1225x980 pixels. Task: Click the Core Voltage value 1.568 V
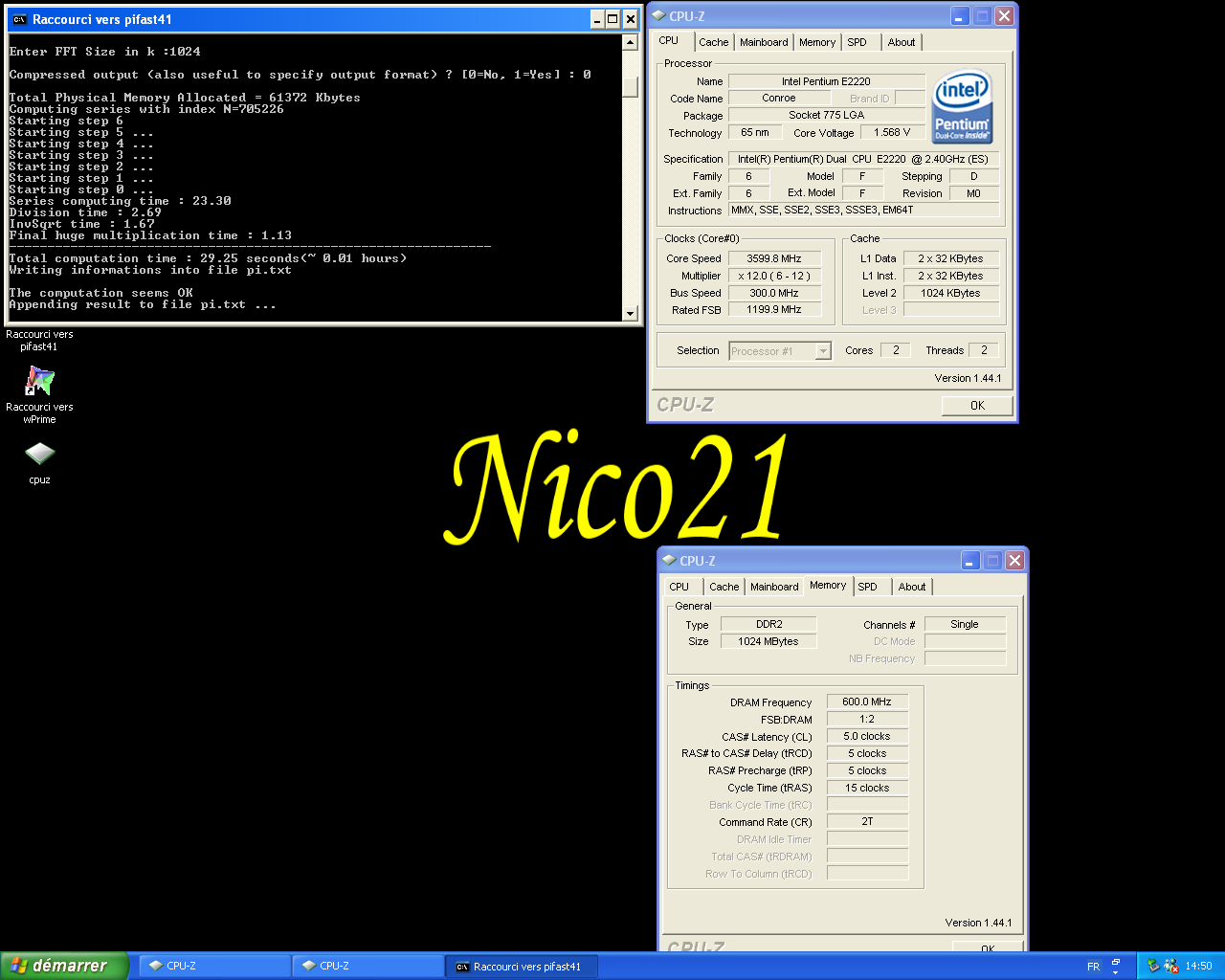coord(892,132)
